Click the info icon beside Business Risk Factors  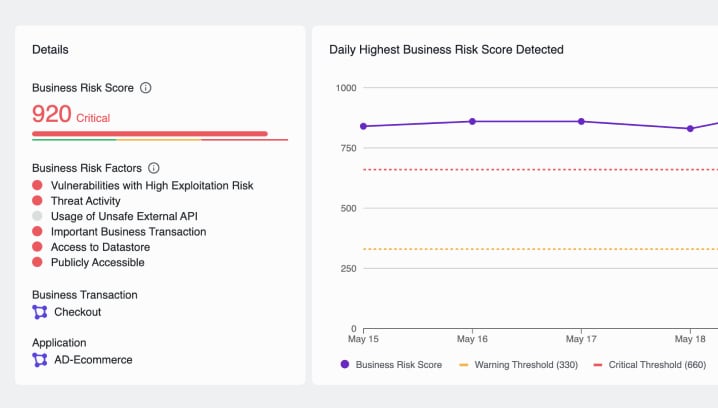pyautogui.click(x=154, y=168)
